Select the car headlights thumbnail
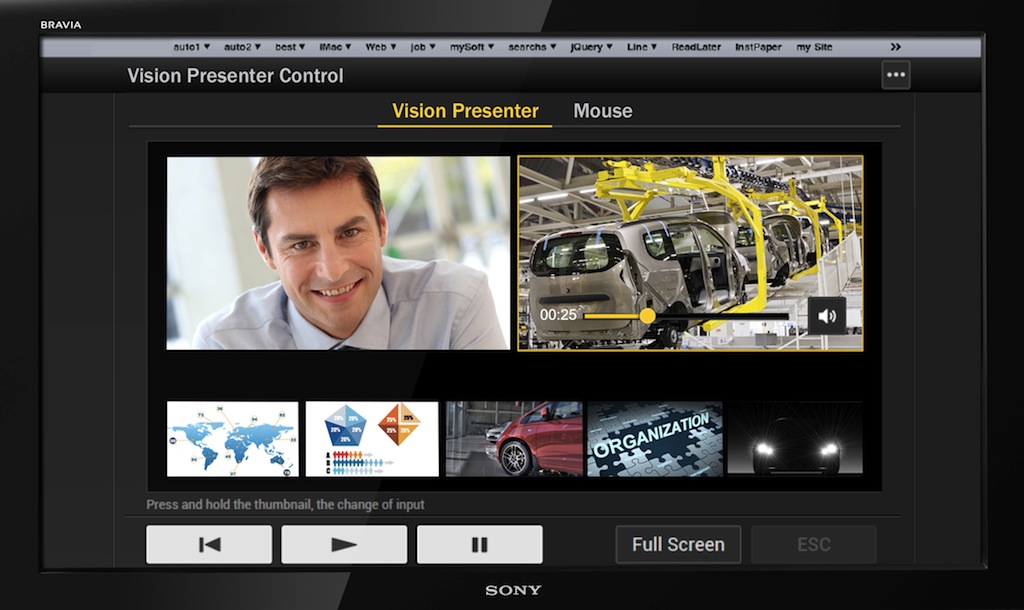The height and width of the screenshot is (610, 1024). (x=795, y=439)
